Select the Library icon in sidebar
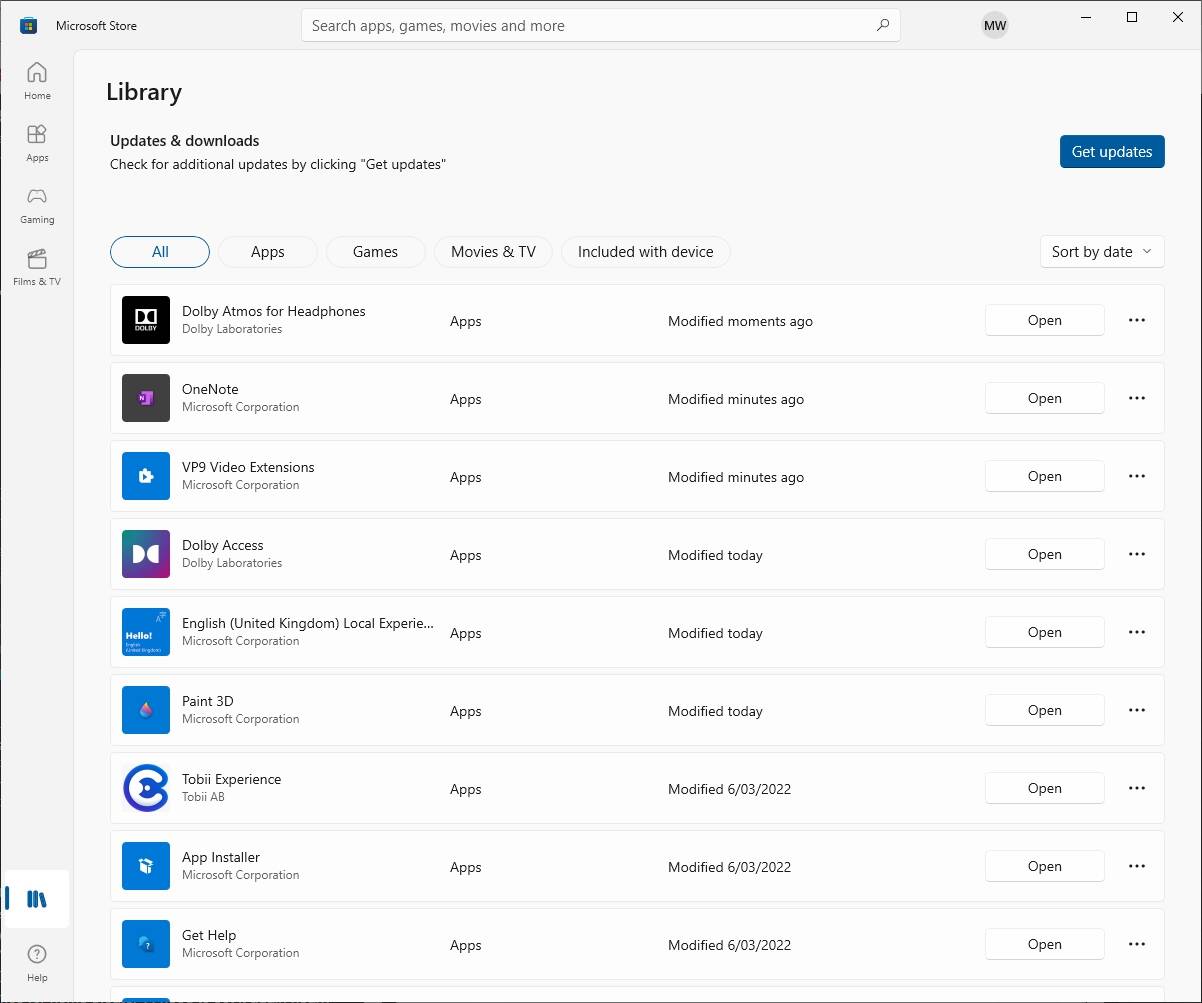The width and height of the screenshot is (1202, 1003). pyautogui.click(x=37, y=899)
